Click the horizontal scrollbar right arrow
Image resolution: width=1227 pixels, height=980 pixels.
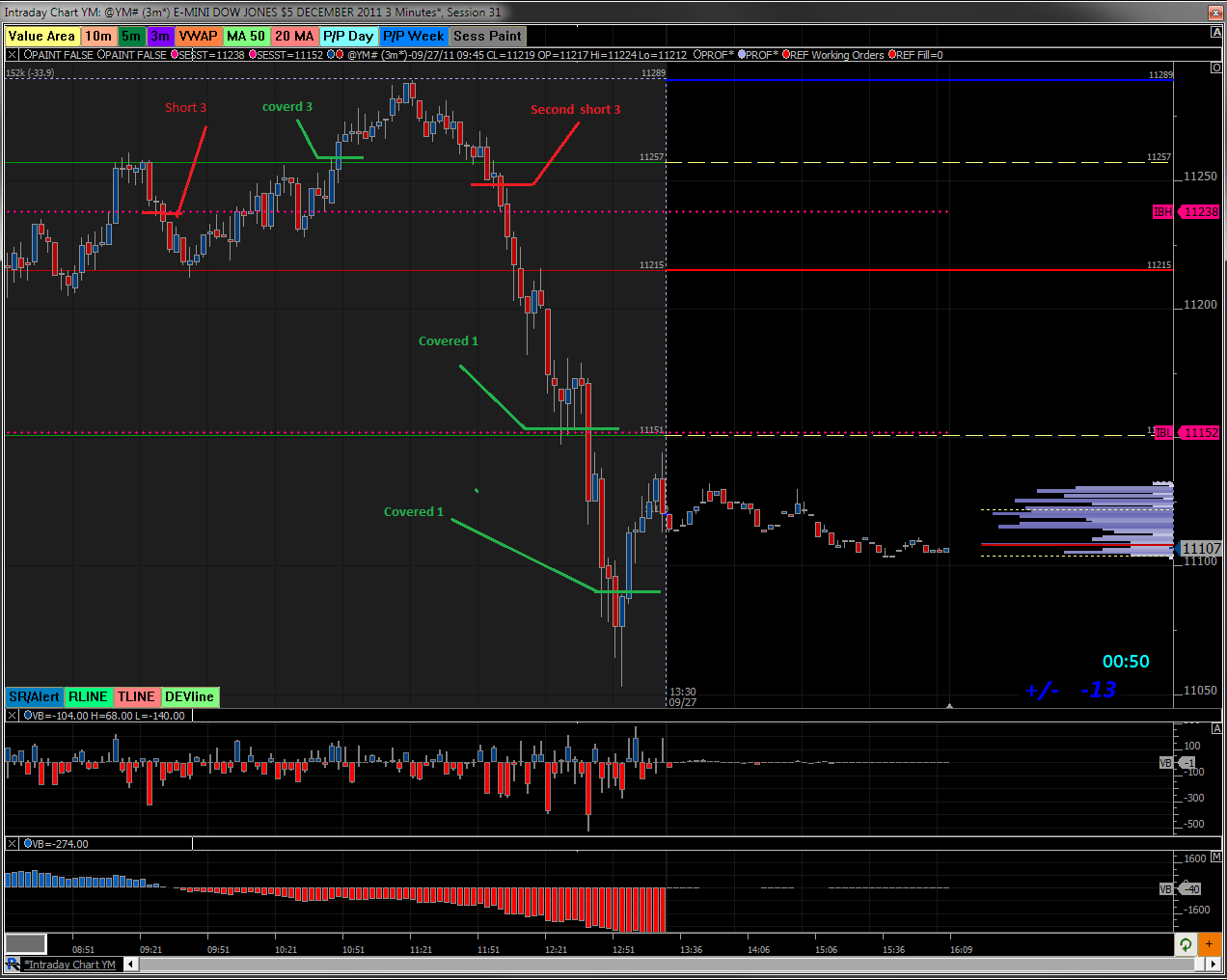(x=1213, y=965)
